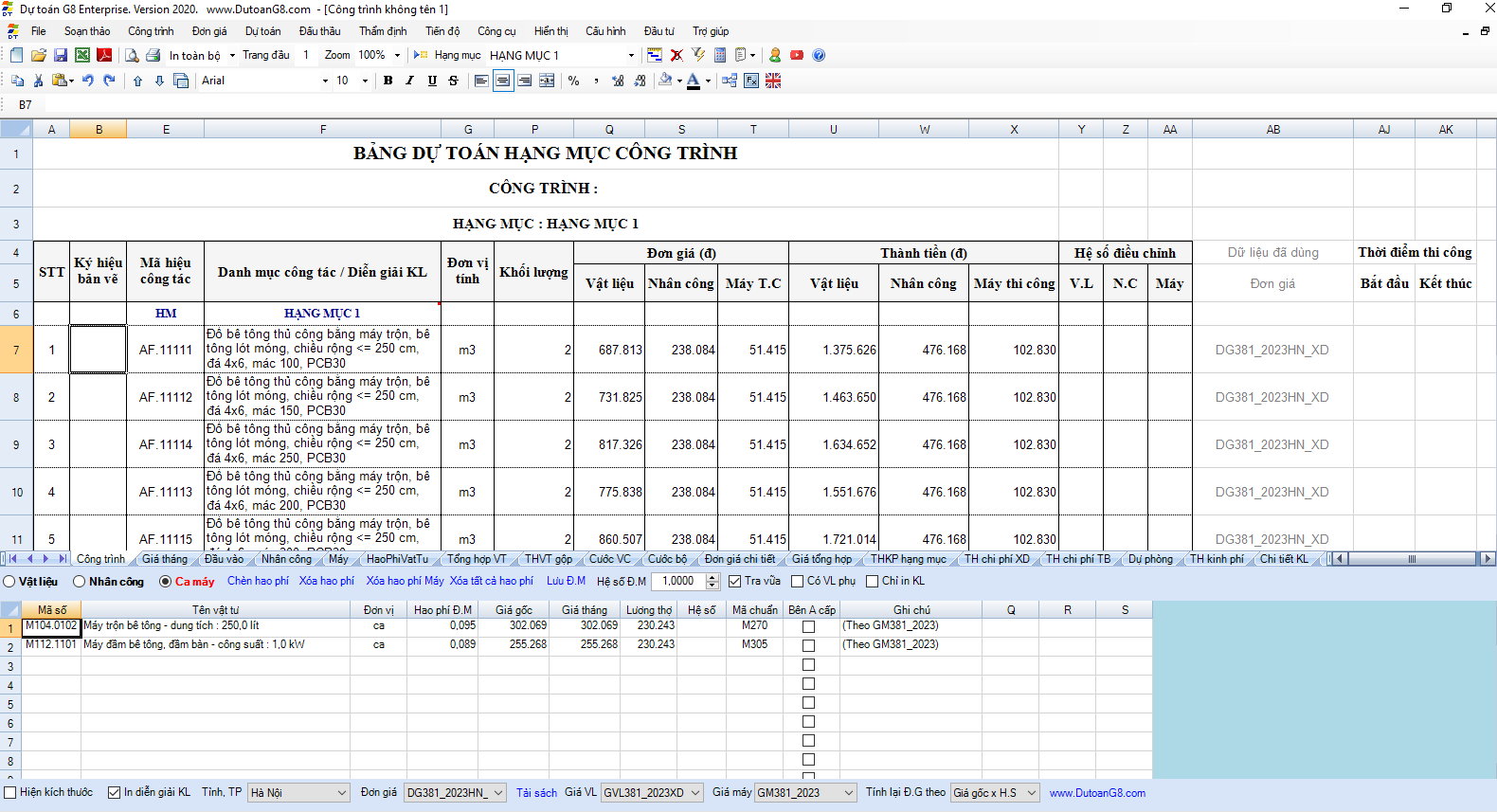Screen dimensions: 1497x812
Task: Open the Zoom 100% dropdown
Action: coord(397,55)
